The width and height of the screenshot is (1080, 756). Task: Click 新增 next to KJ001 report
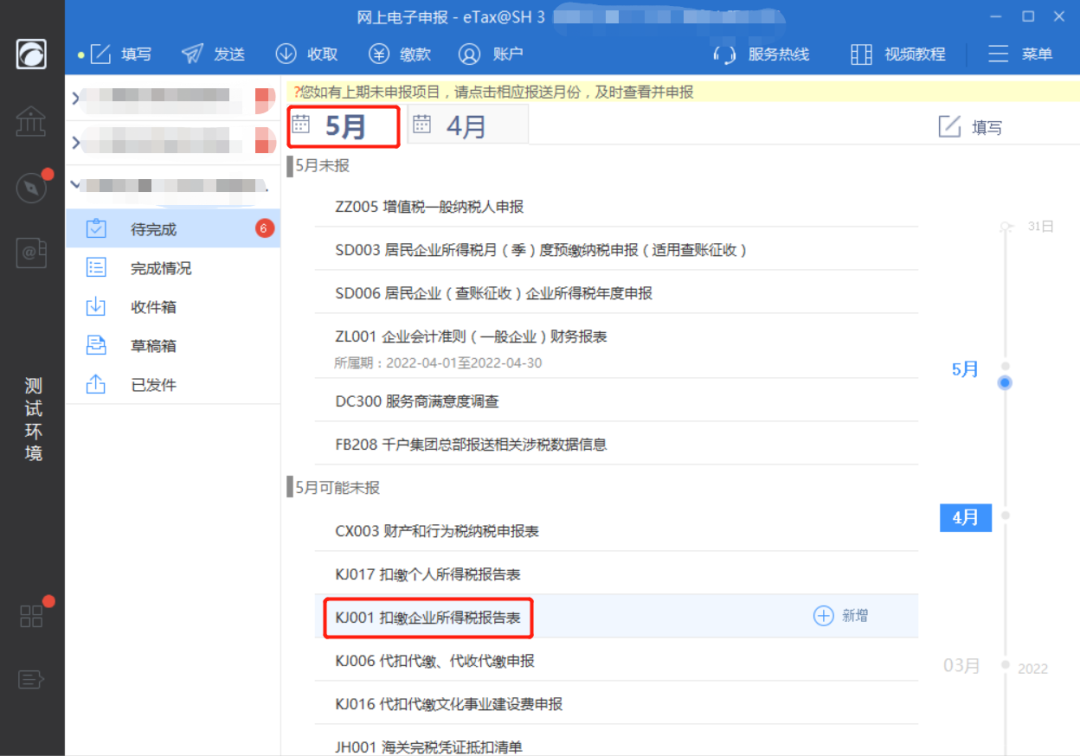click(x=843, y=616)
